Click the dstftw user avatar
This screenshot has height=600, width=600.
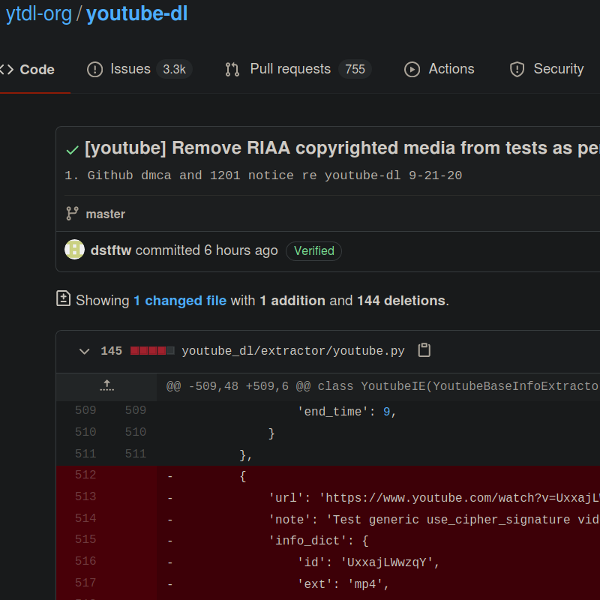tap(74, 250)
